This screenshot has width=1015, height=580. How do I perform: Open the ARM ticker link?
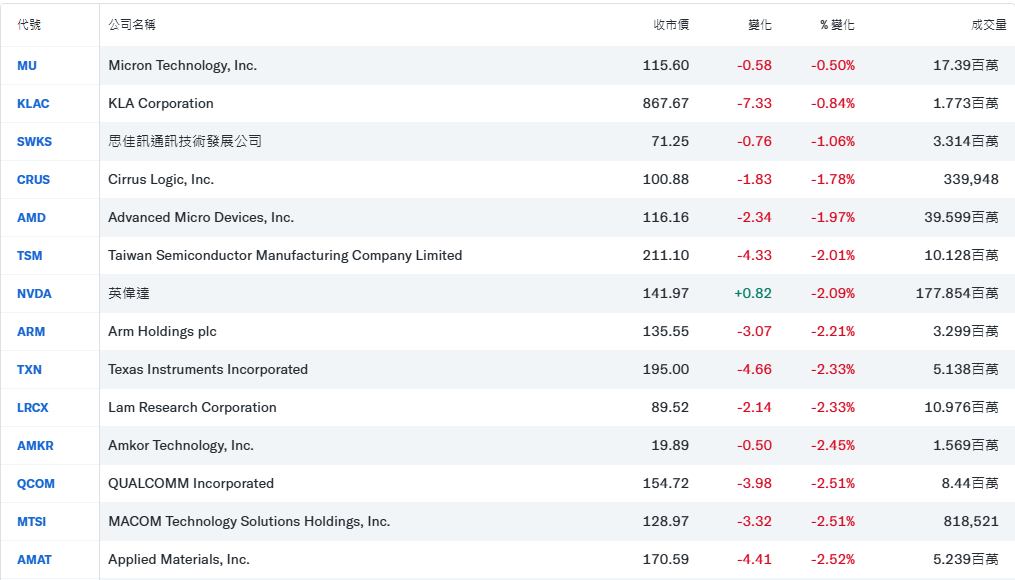(x=31, y=332)
